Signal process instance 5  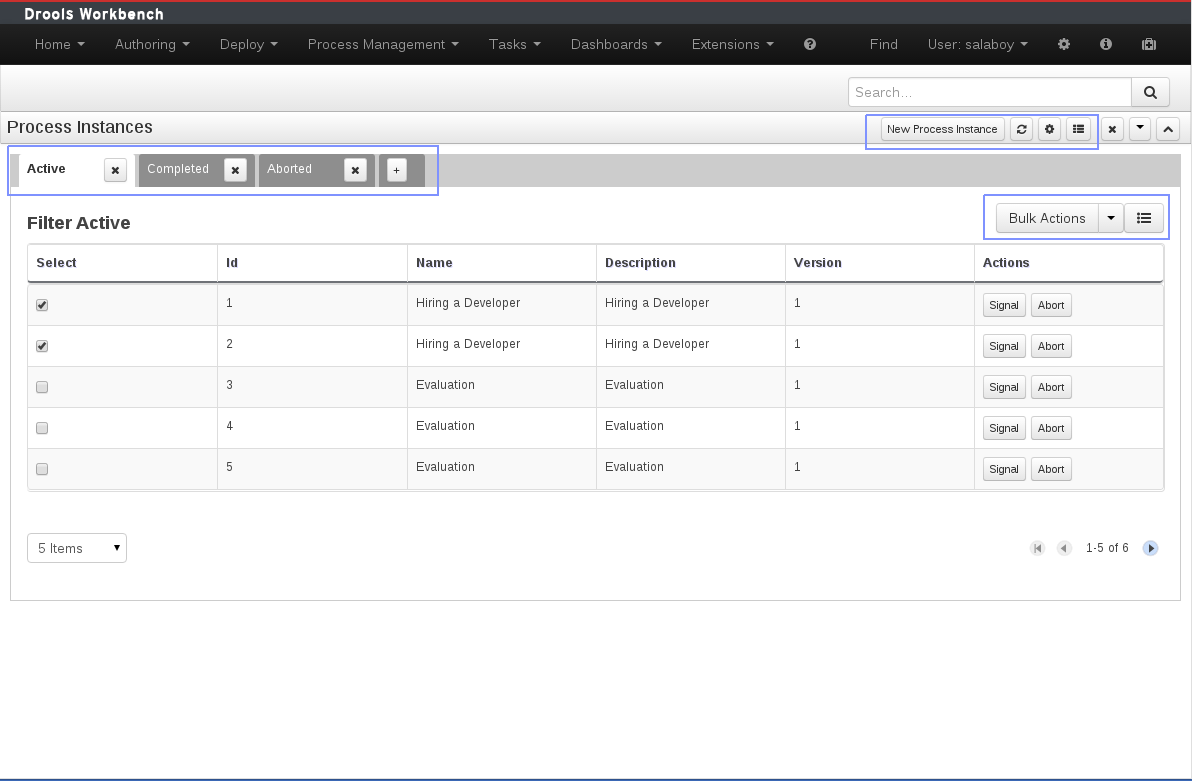click(1003, 469)
